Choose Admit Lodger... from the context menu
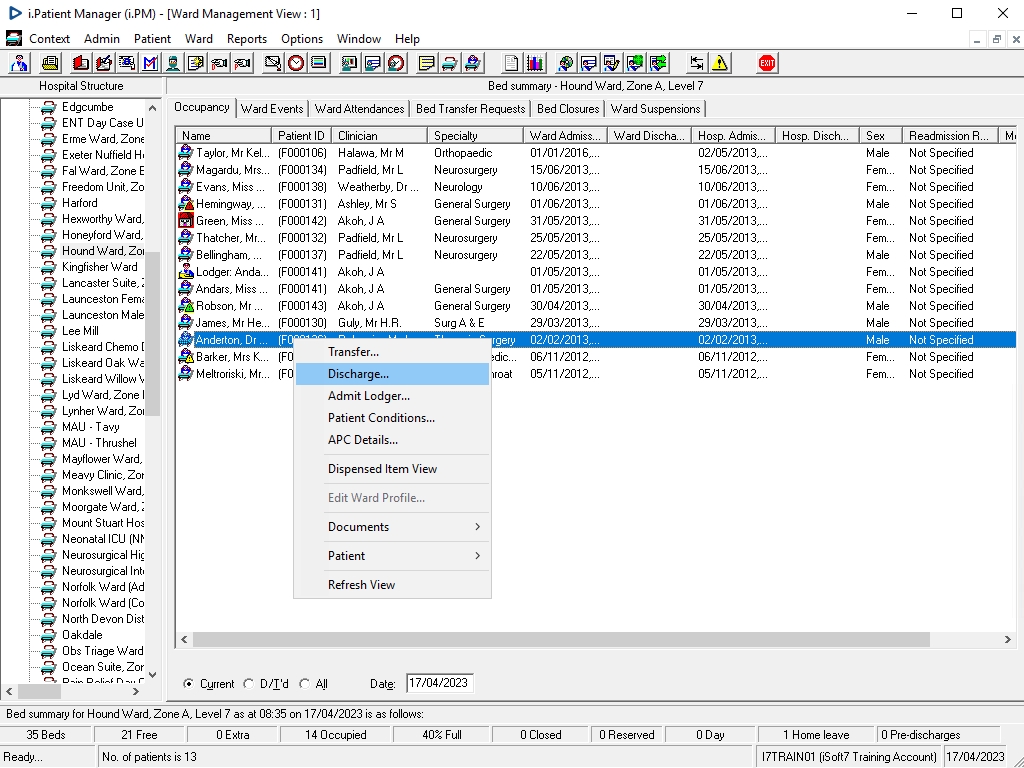1024x768 pixels. [x=392, y=396]
